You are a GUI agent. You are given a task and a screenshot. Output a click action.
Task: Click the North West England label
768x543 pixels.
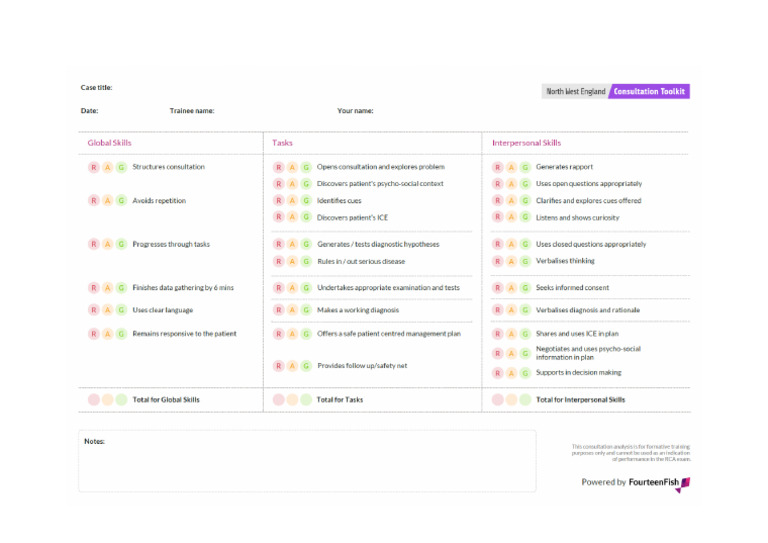pyautogui.click(x=576, y=92)
